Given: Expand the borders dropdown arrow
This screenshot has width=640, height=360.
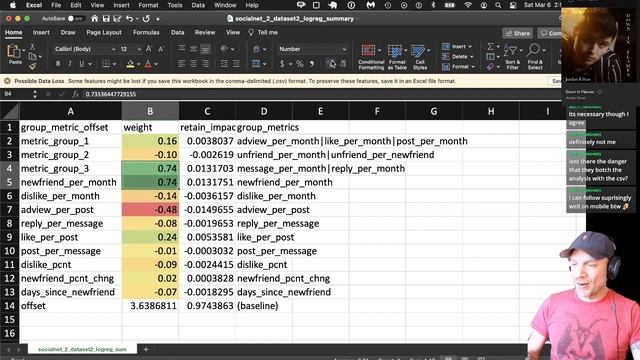Looking at the screenshot, I should coord(114,64).
